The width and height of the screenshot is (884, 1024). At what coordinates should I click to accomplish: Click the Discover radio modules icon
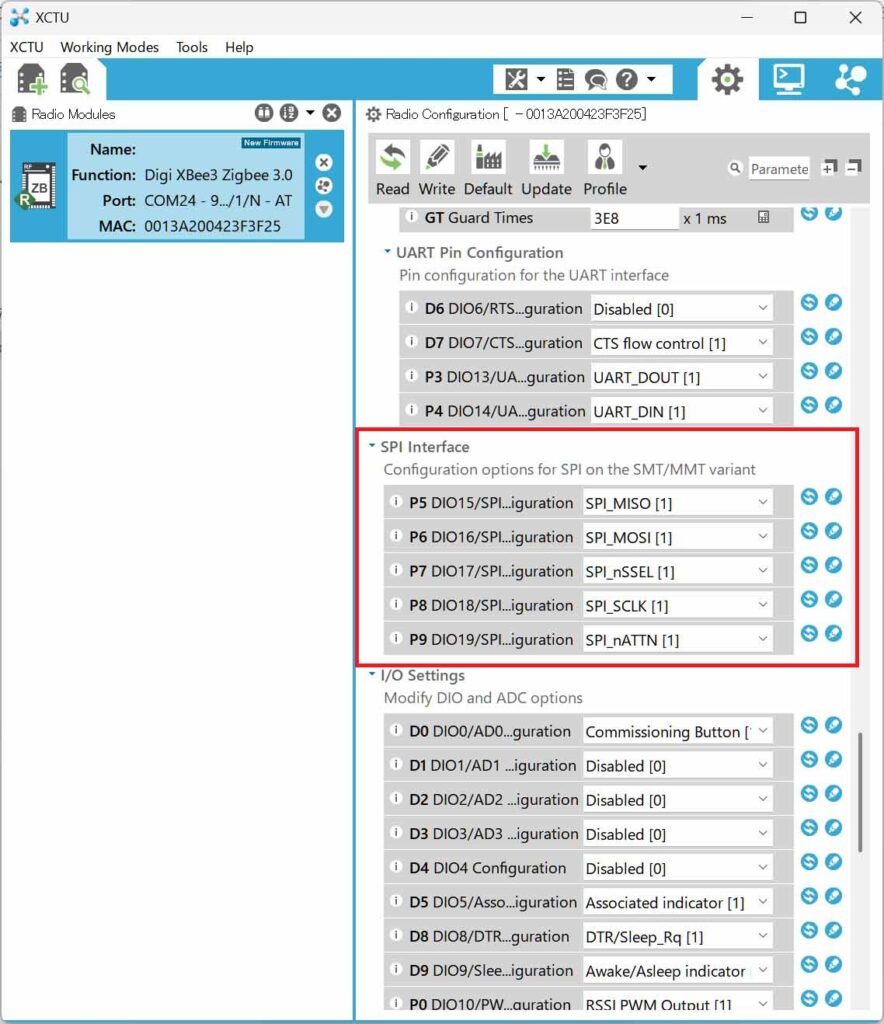75,79
